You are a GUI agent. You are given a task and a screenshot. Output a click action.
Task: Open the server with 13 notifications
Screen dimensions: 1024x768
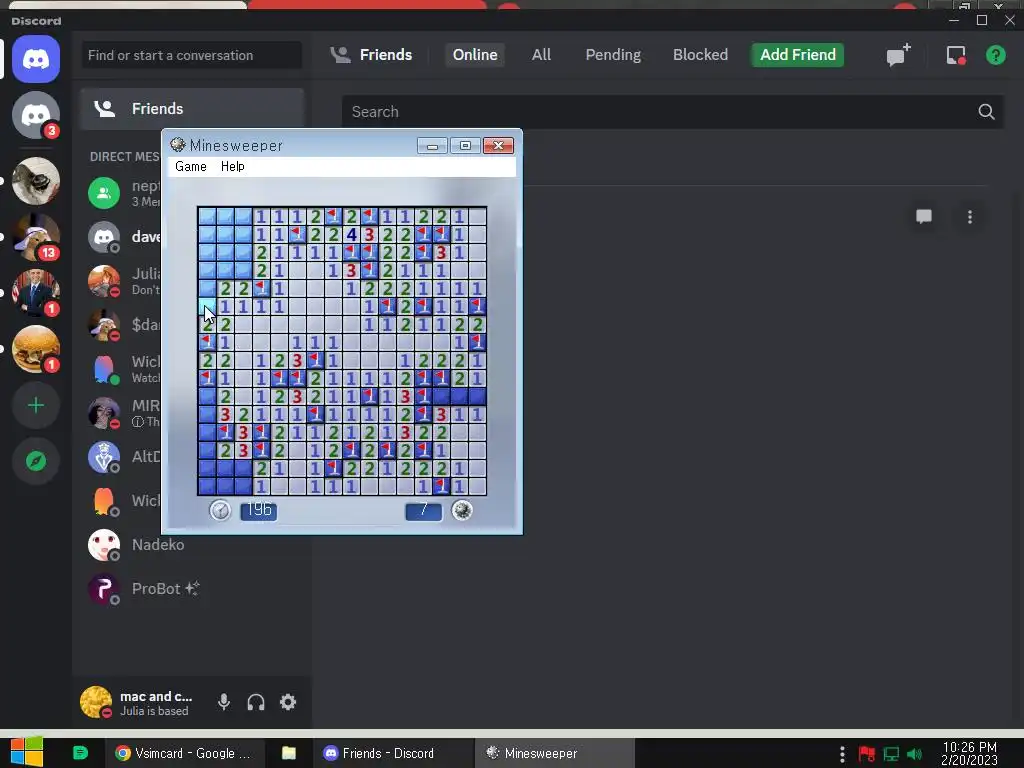coord(36,237)
